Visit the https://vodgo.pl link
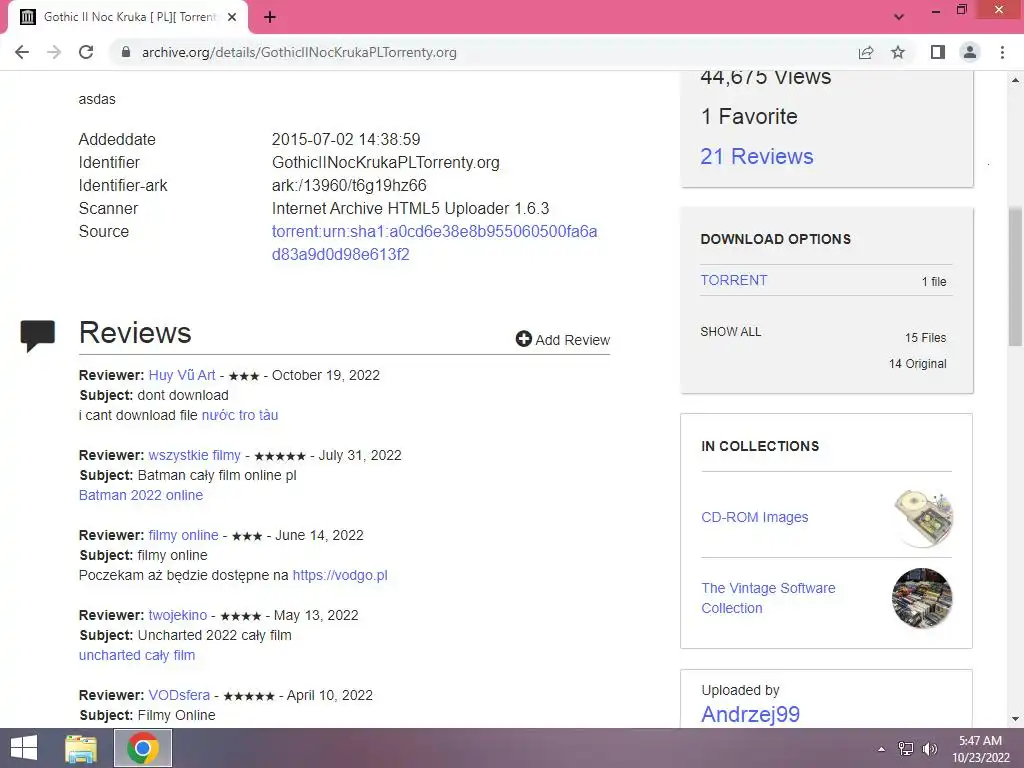Screen dimensions: 1024x768 coord(340,575)
